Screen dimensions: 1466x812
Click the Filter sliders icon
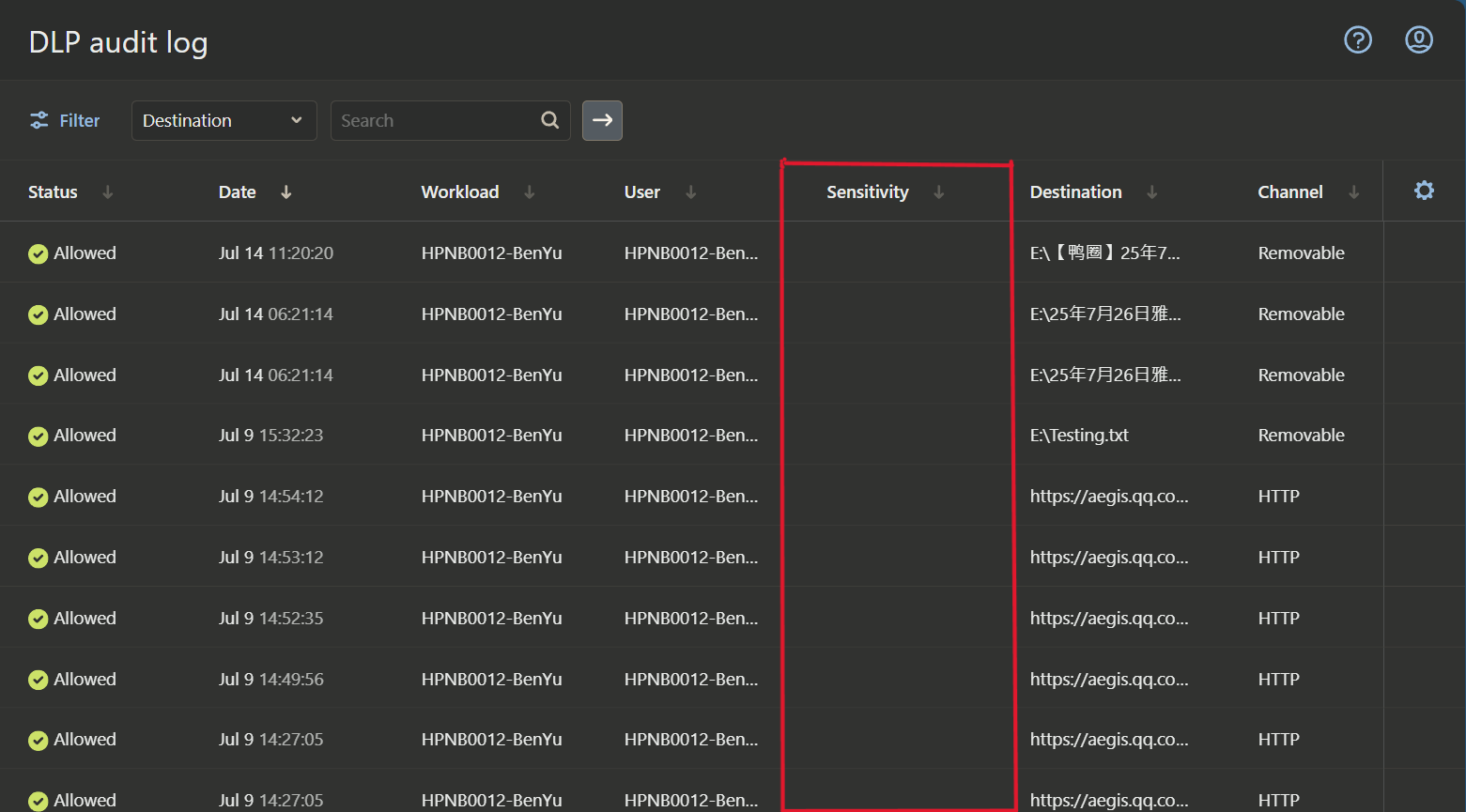[39, 120]
